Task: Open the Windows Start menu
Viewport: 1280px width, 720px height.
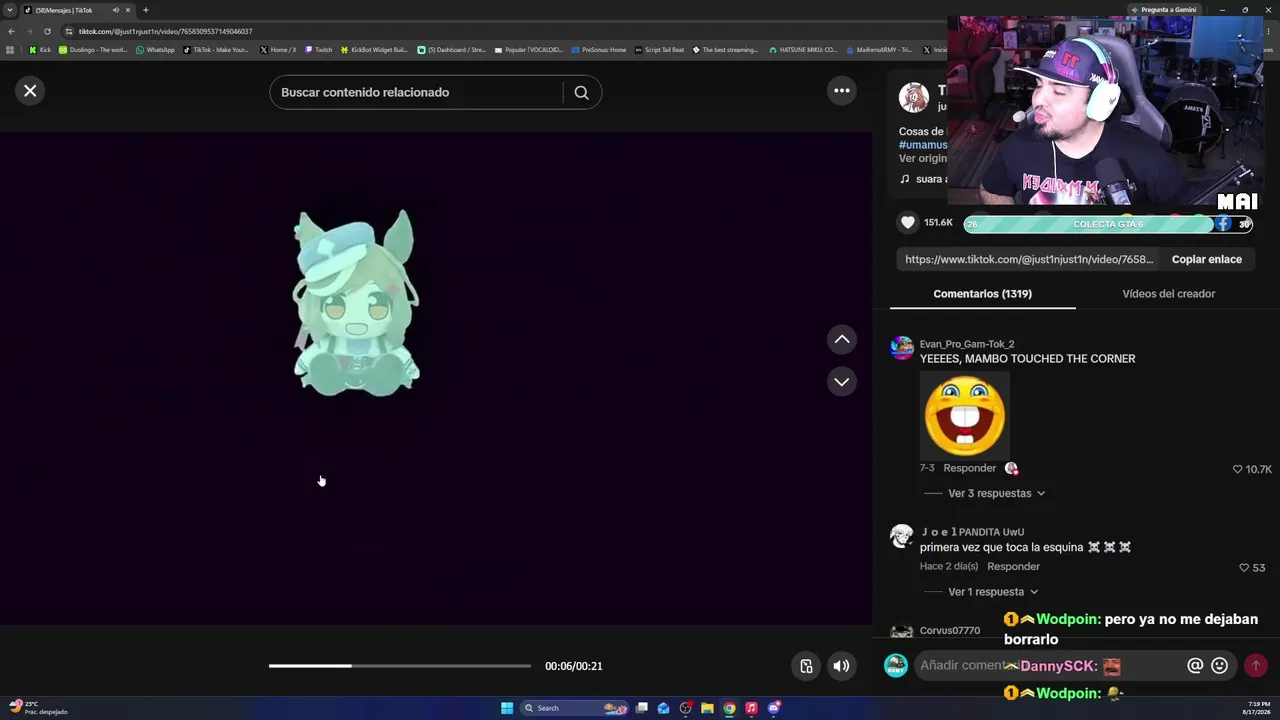Action: pos(507,708)
